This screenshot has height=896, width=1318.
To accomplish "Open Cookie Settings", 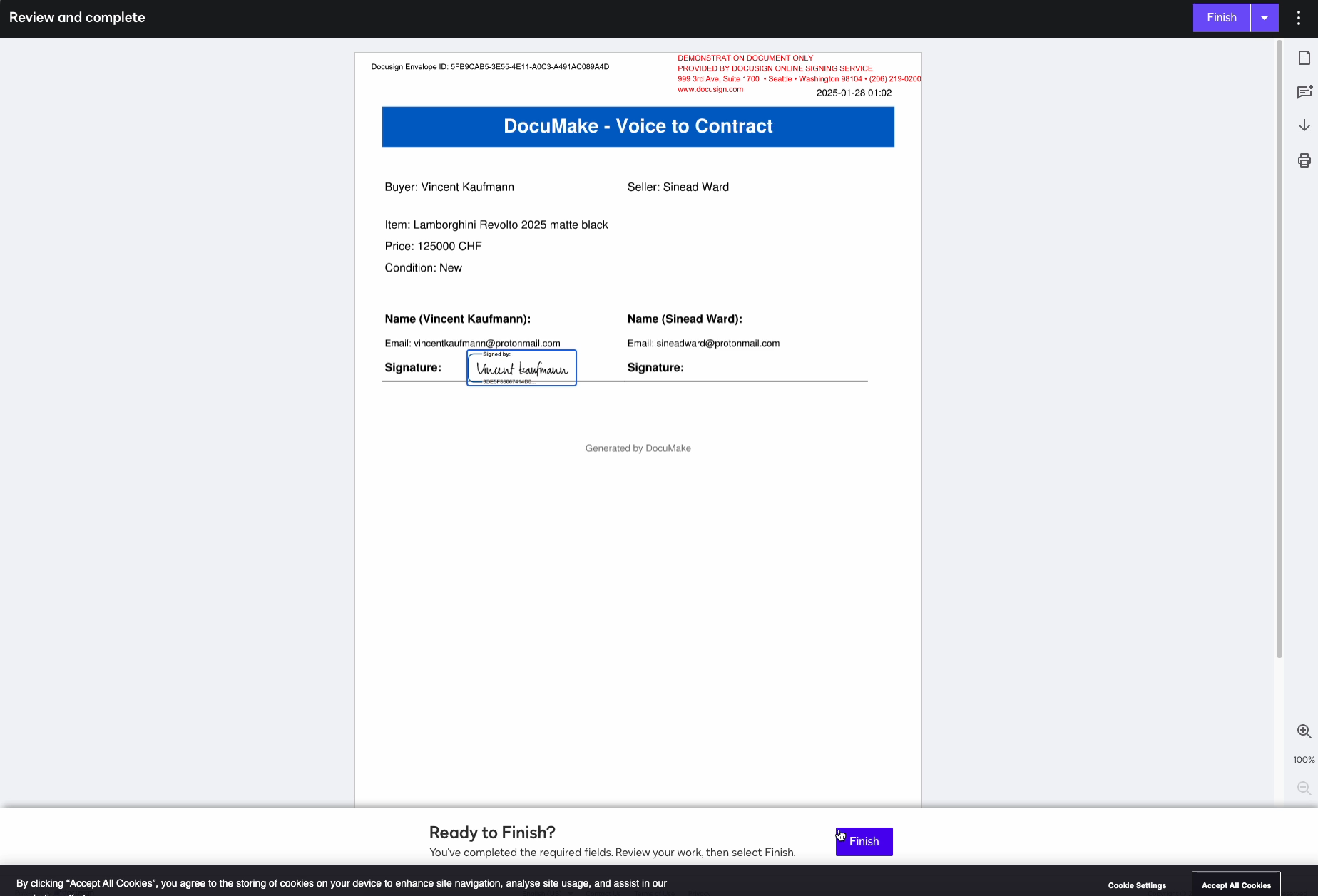I will tap(1137, 885).
